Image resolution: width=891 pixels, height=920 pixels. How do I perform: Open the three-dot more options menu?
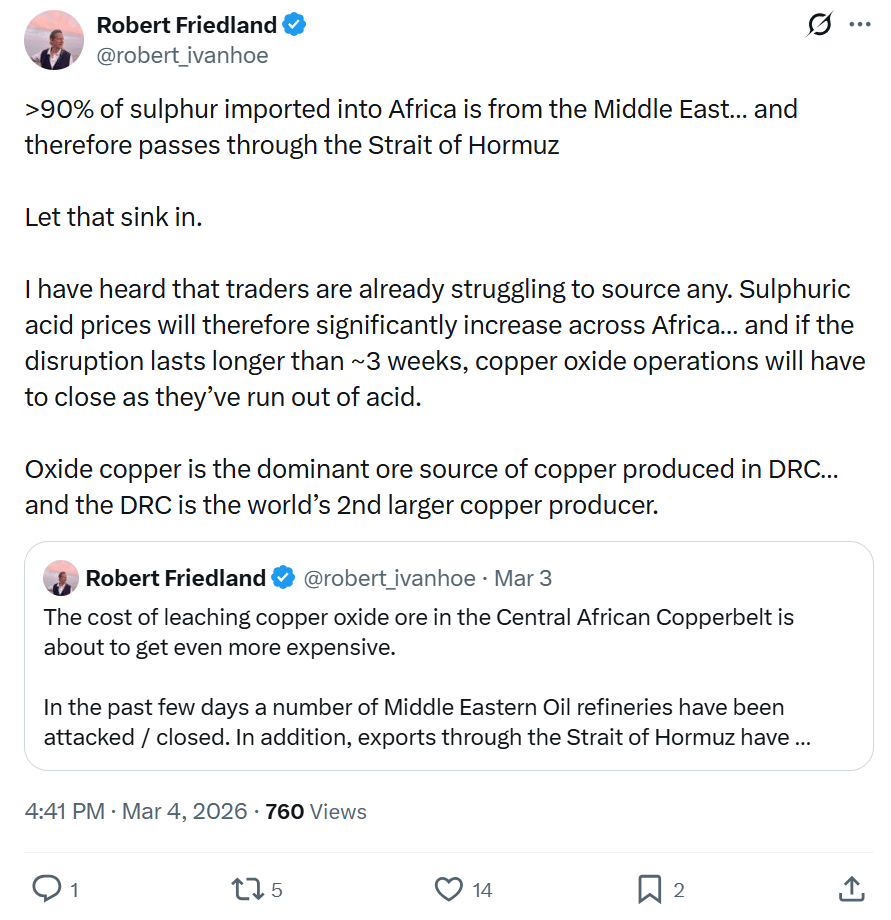coord(859,26)
